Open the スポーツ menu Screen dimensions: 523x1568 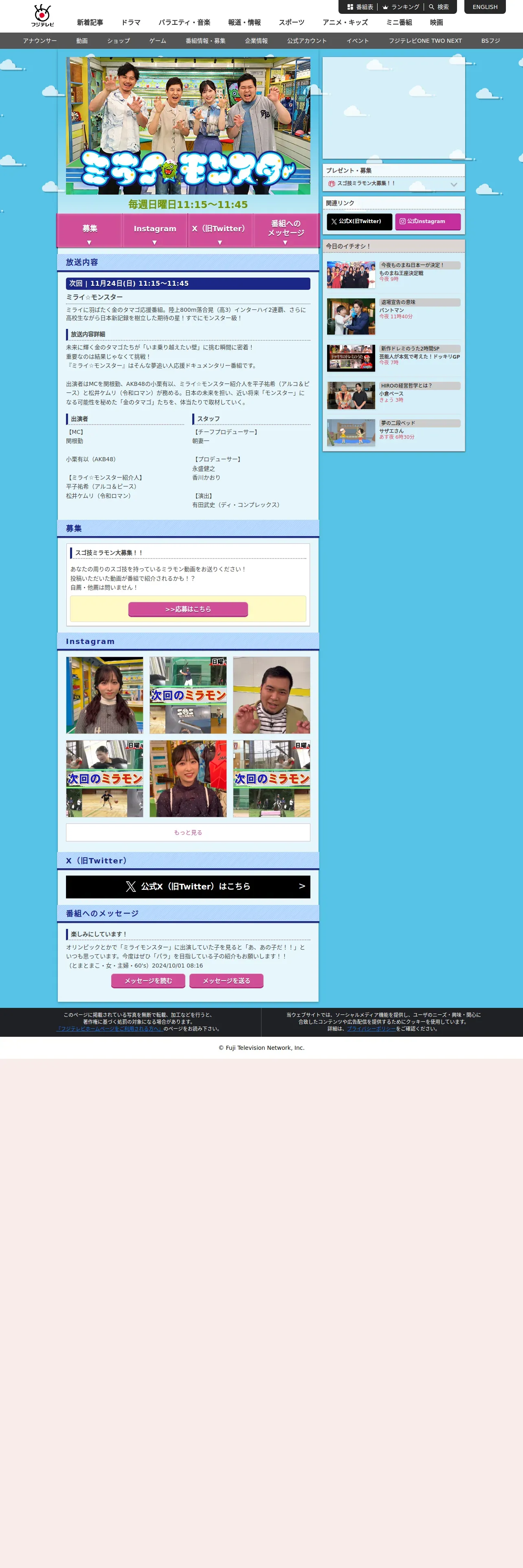292,22
